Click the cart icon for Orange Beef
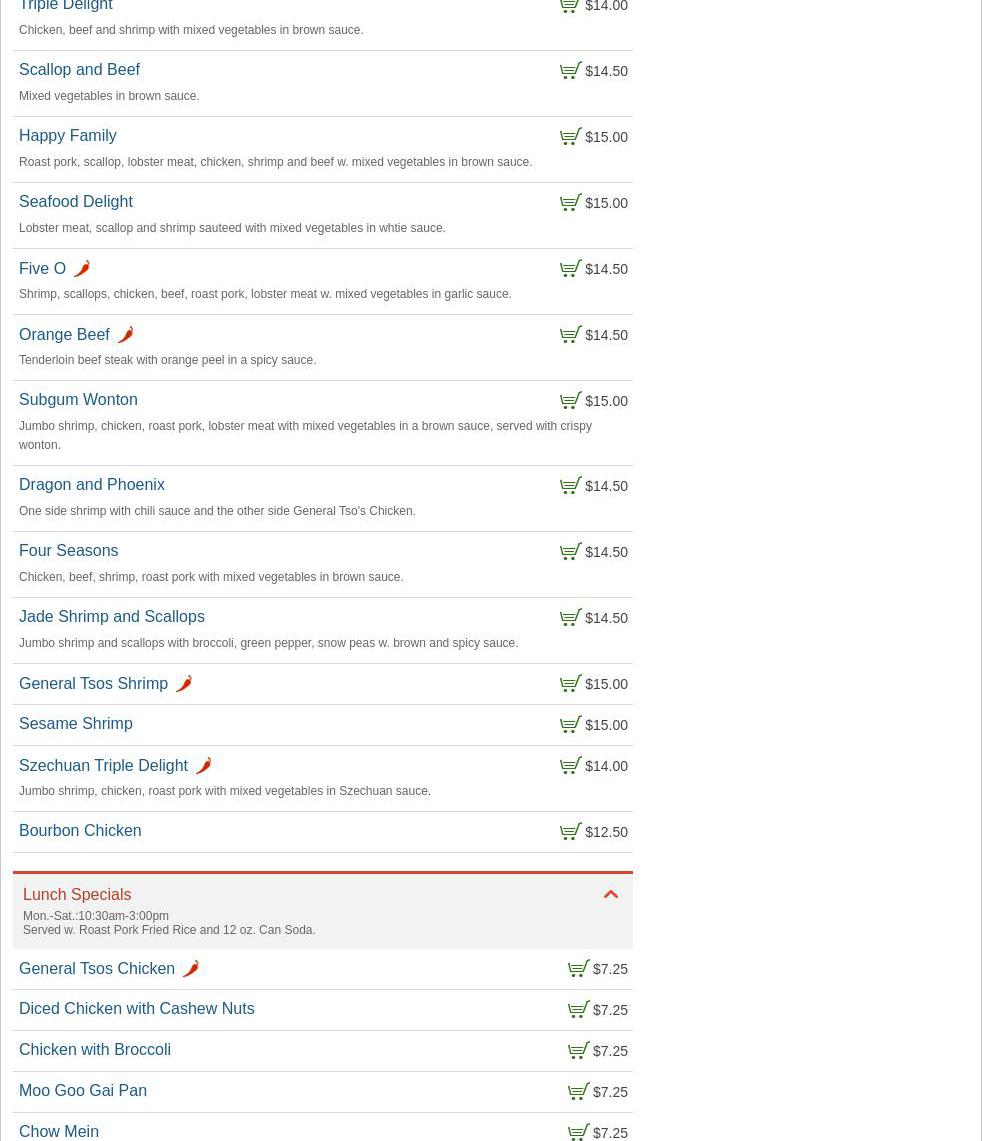The width and height of the screenshot is (982, 1141). 570,335
